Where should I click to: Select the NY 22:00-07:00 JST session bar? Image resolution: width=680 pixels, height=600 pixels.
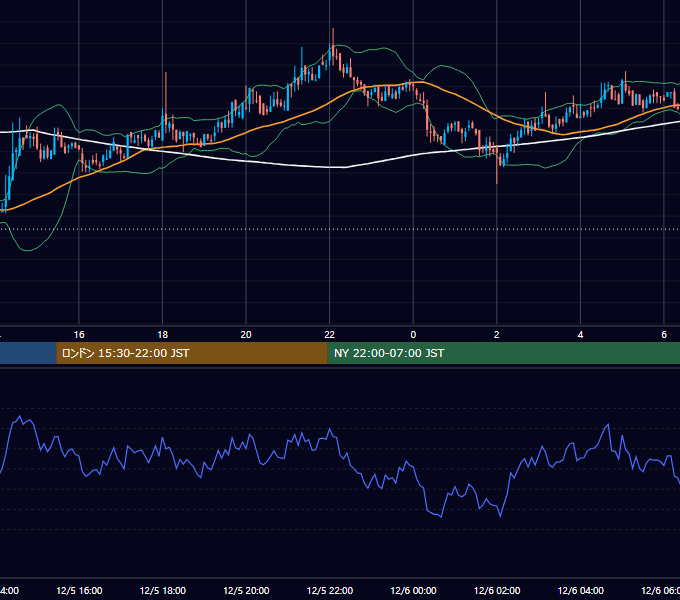pyautogui.click(x=503, y=353)
